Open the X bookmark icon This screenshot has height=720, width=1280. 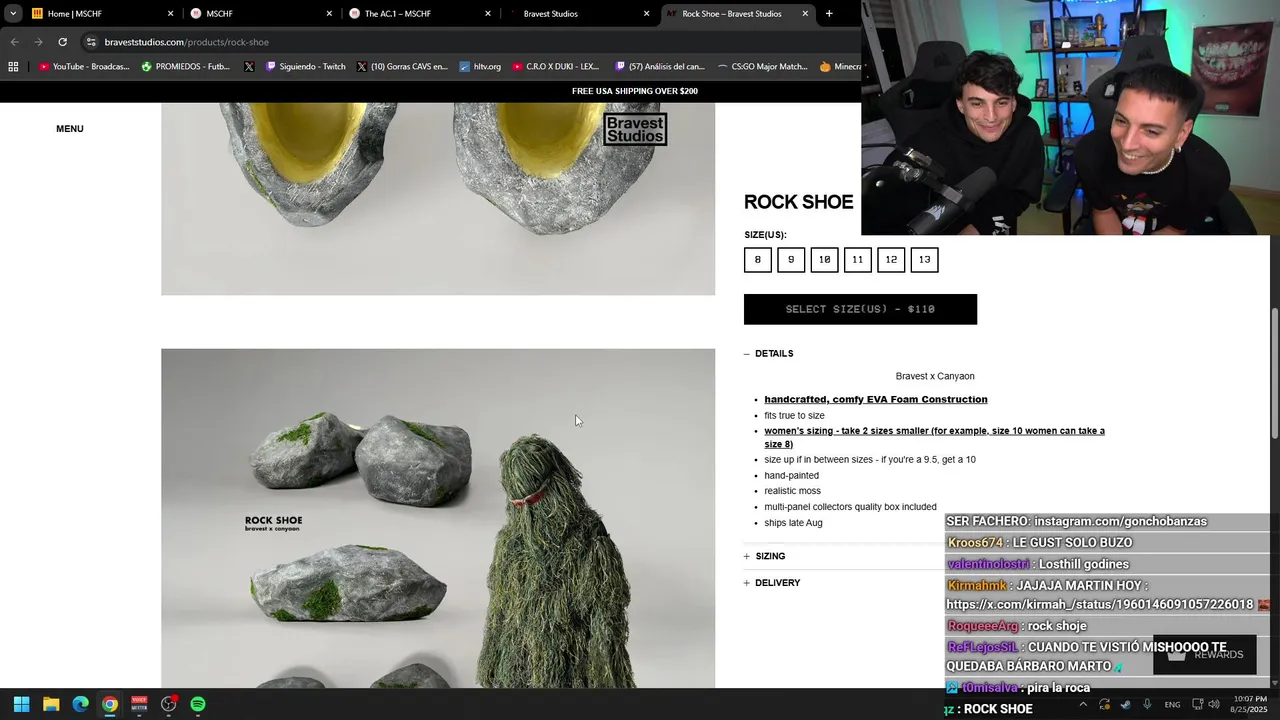click(x=249, y=67)
